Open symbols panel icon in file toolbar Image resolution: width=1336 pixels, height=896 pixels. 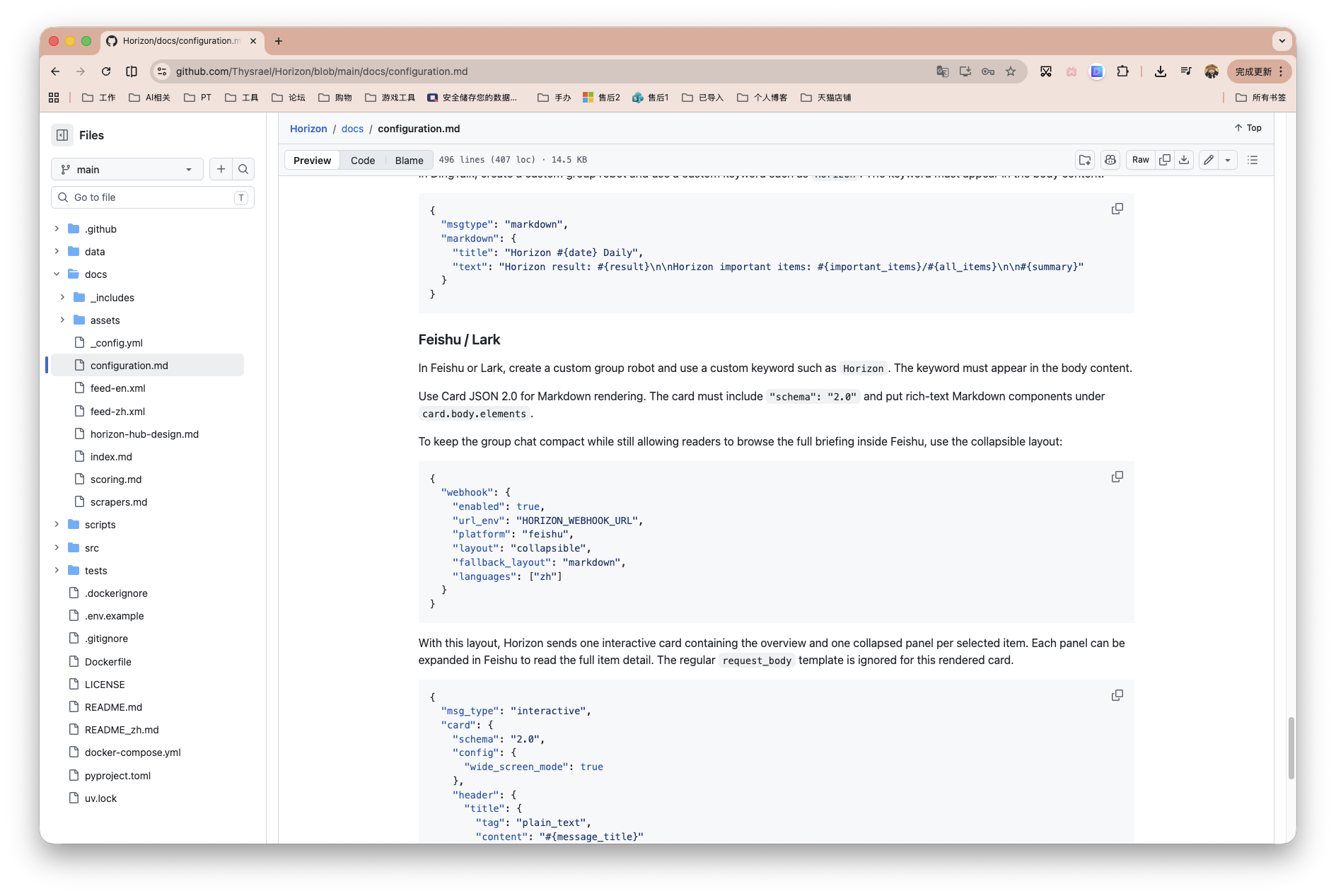(1085, 160)
